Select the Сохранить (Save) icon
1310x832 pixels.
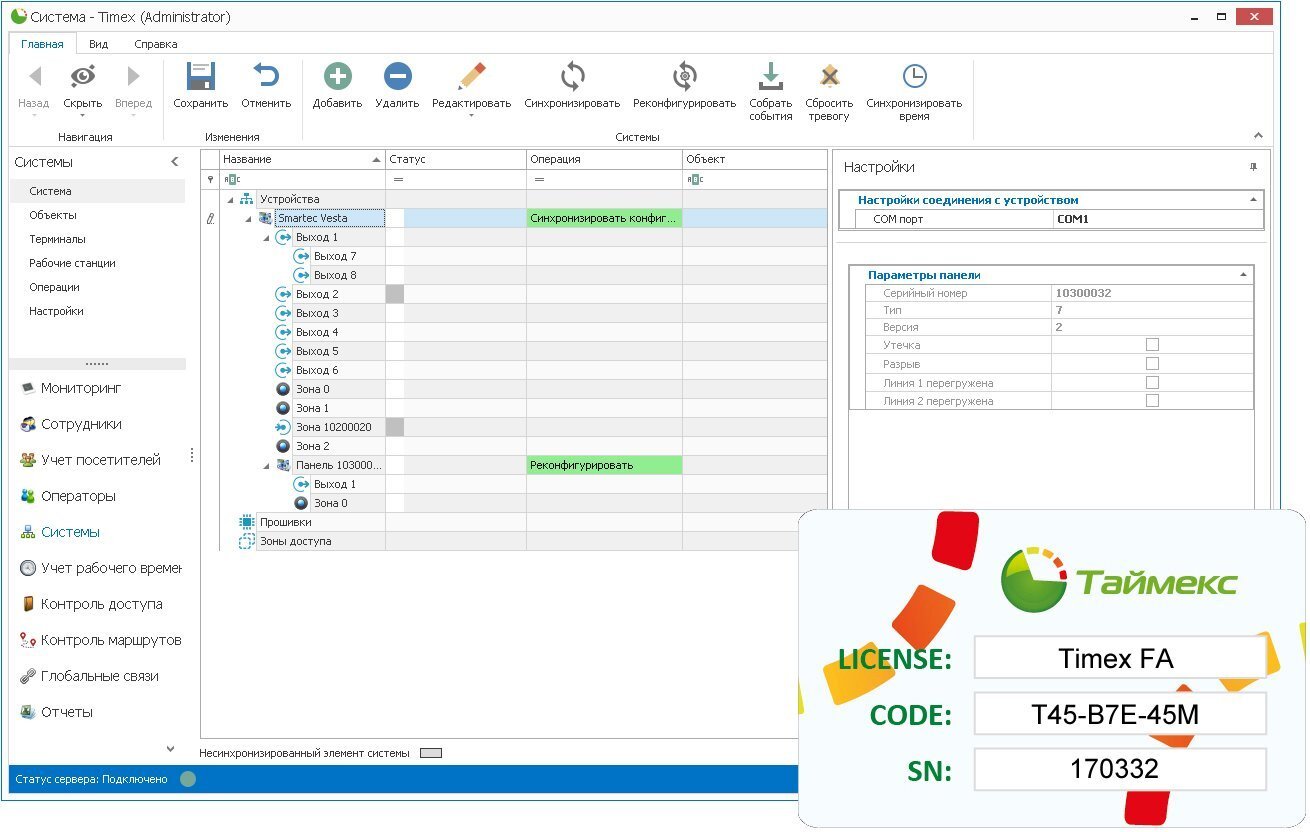pos(199,75)
